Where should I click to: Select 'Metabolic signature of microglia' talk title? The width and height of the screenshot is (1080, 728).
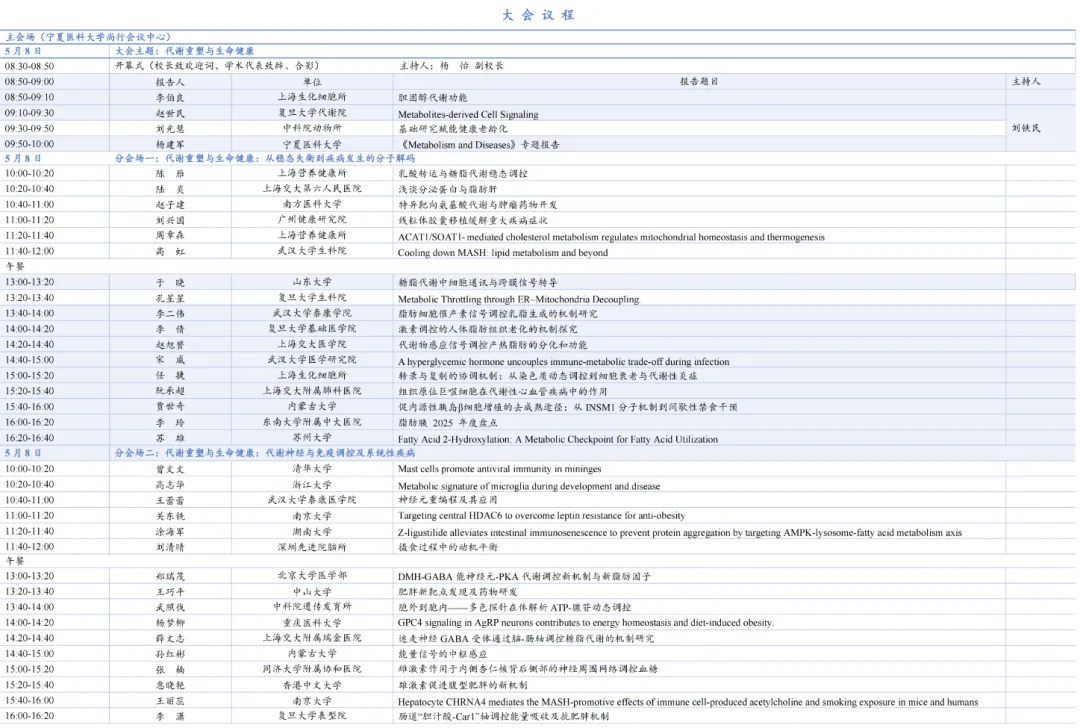click(x=529, y=486)
